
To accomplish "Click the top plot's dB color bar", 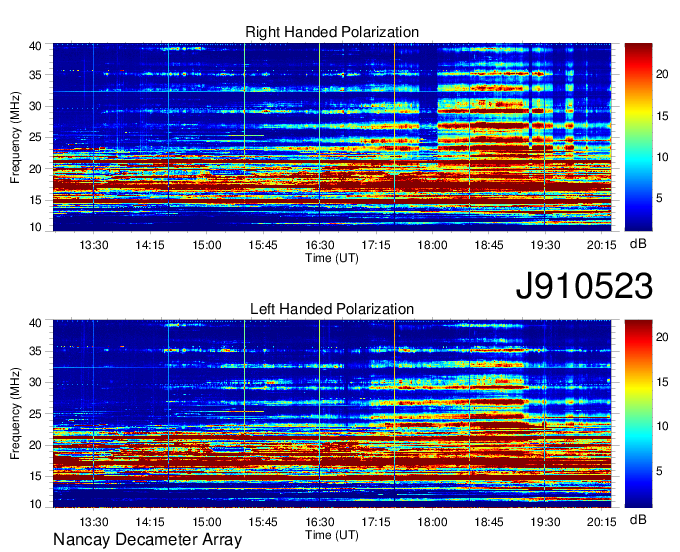I will (638, 137).
